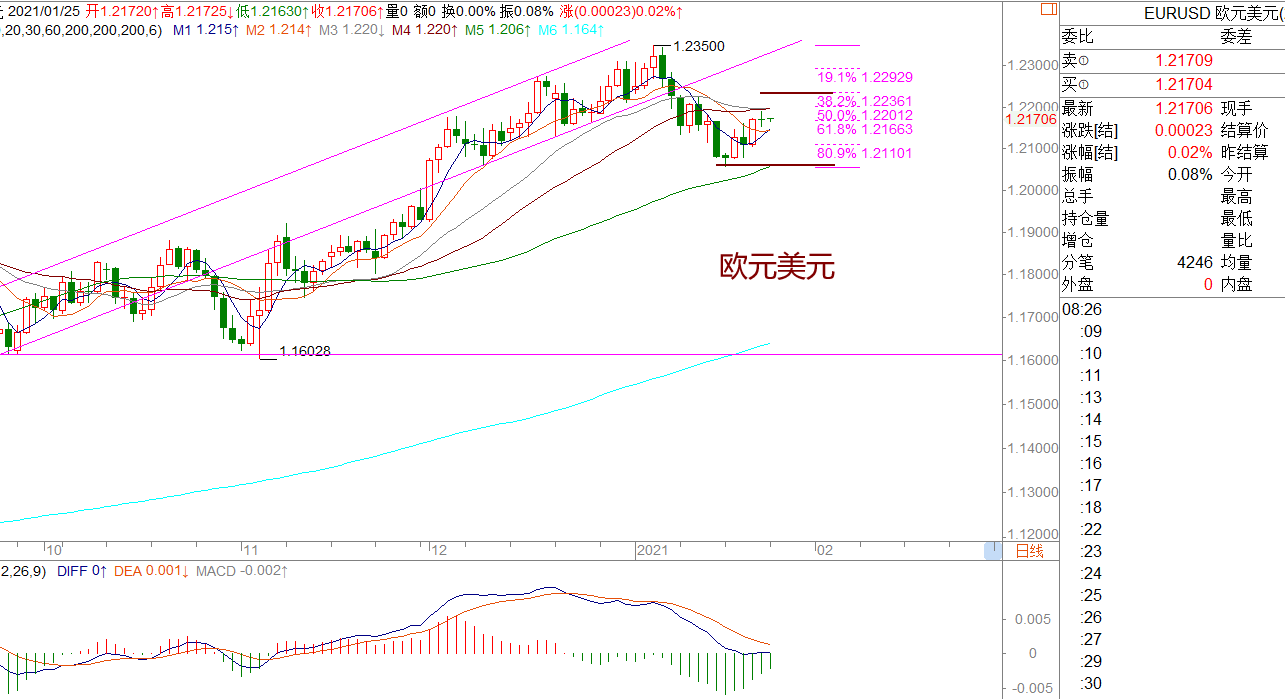Click the M1 1.215 moving average label

(x=206, y=31)
